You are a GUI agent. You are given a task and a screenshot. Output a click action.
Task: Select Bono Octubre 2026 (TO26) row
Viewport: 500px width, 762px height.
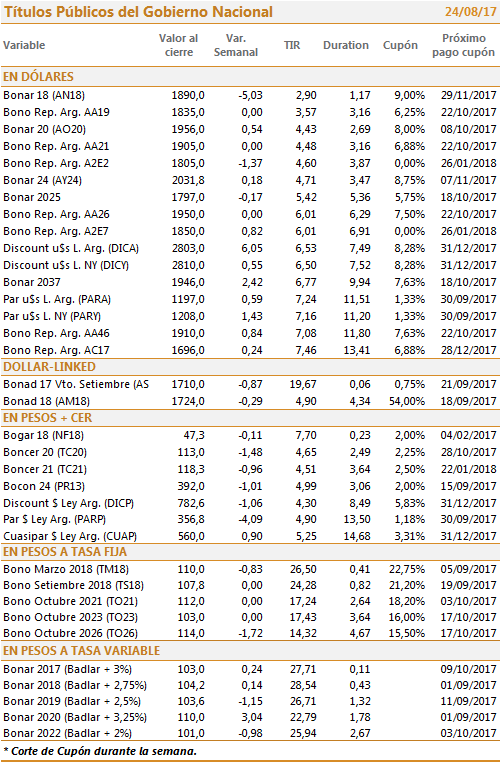250,633
